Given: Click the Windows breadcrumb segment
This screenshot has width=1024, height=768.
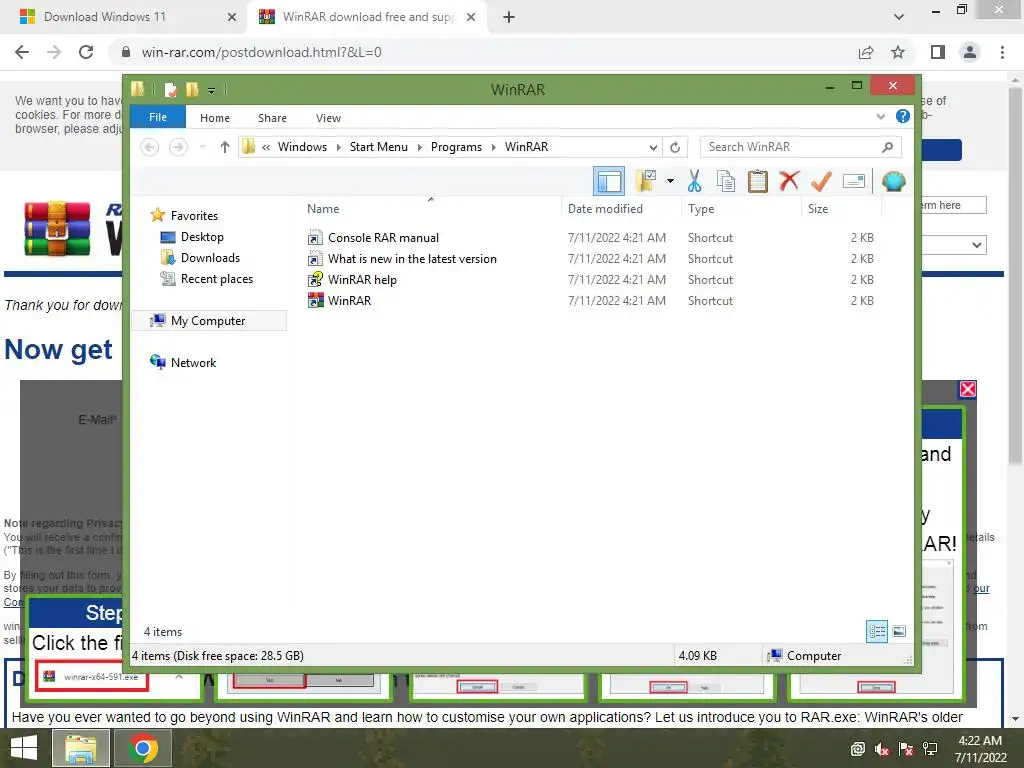Looking at the screenshot, I should pos(302,147).
